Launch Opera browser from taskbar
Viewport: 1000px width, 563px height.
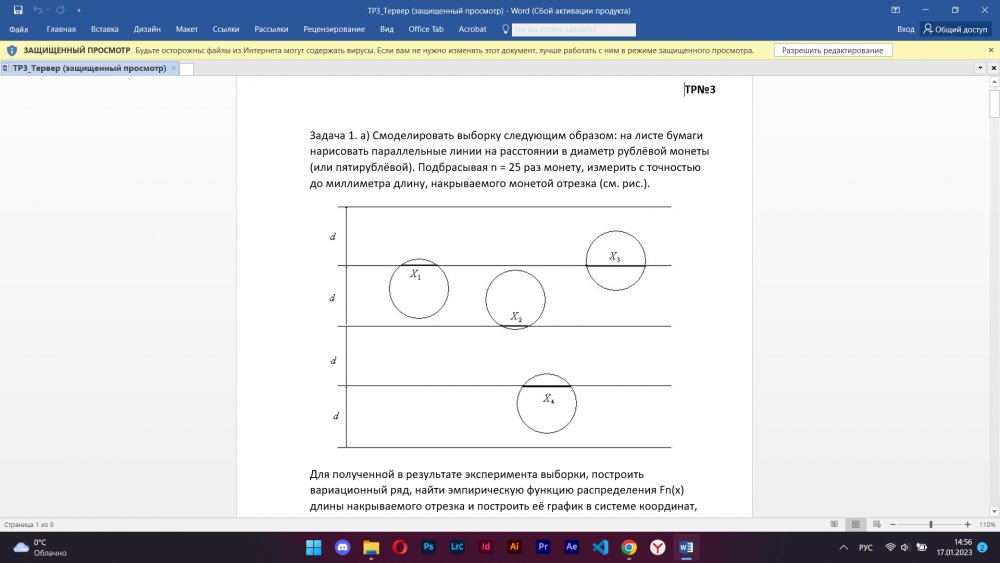tap(400, 547)
